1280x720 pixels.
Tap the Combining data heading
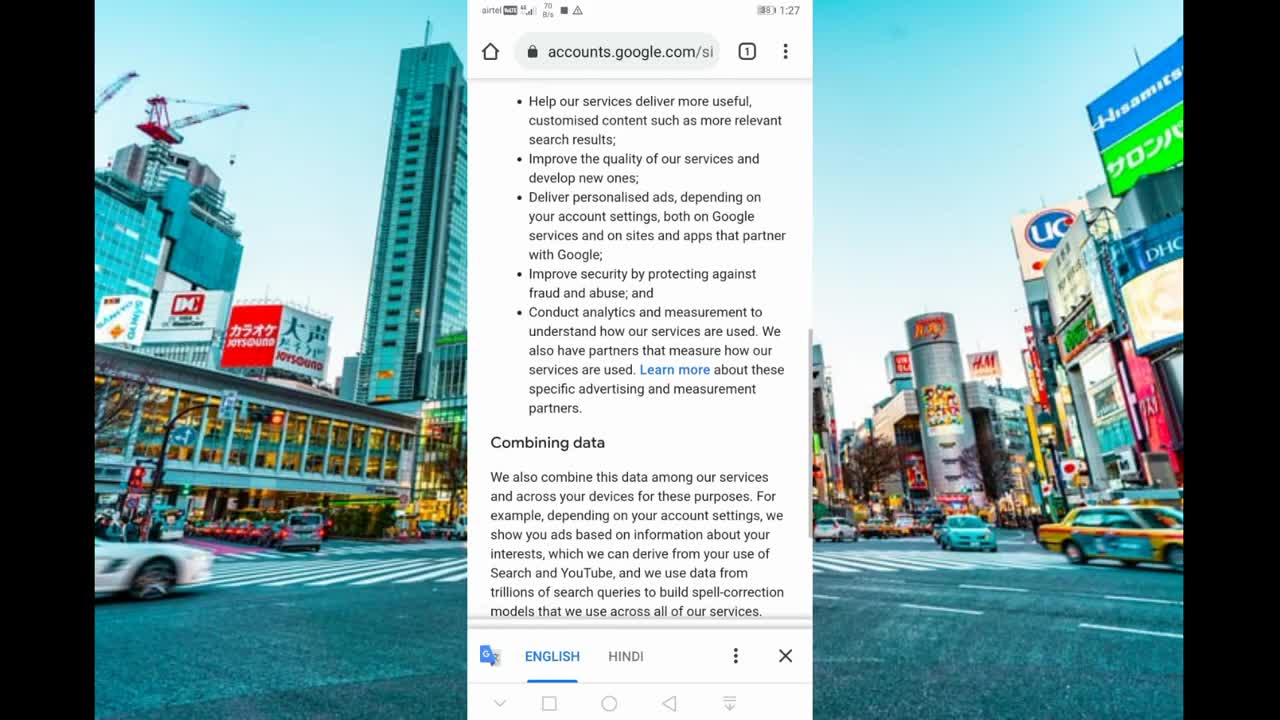point(547,442)
